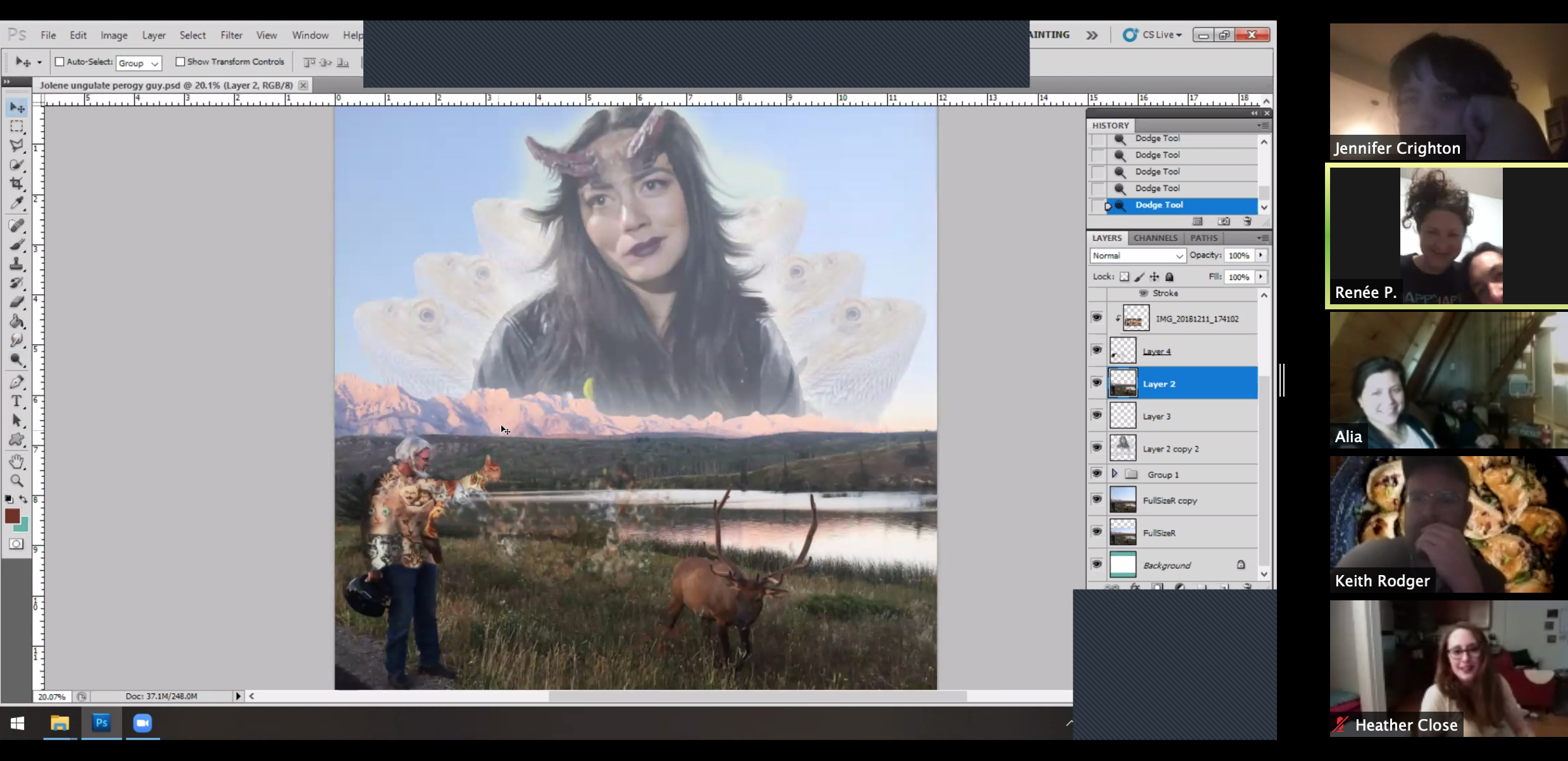Open the Auto-Select Group dropdown
The height and width of the screenshot is (761, 1568).
139,63
